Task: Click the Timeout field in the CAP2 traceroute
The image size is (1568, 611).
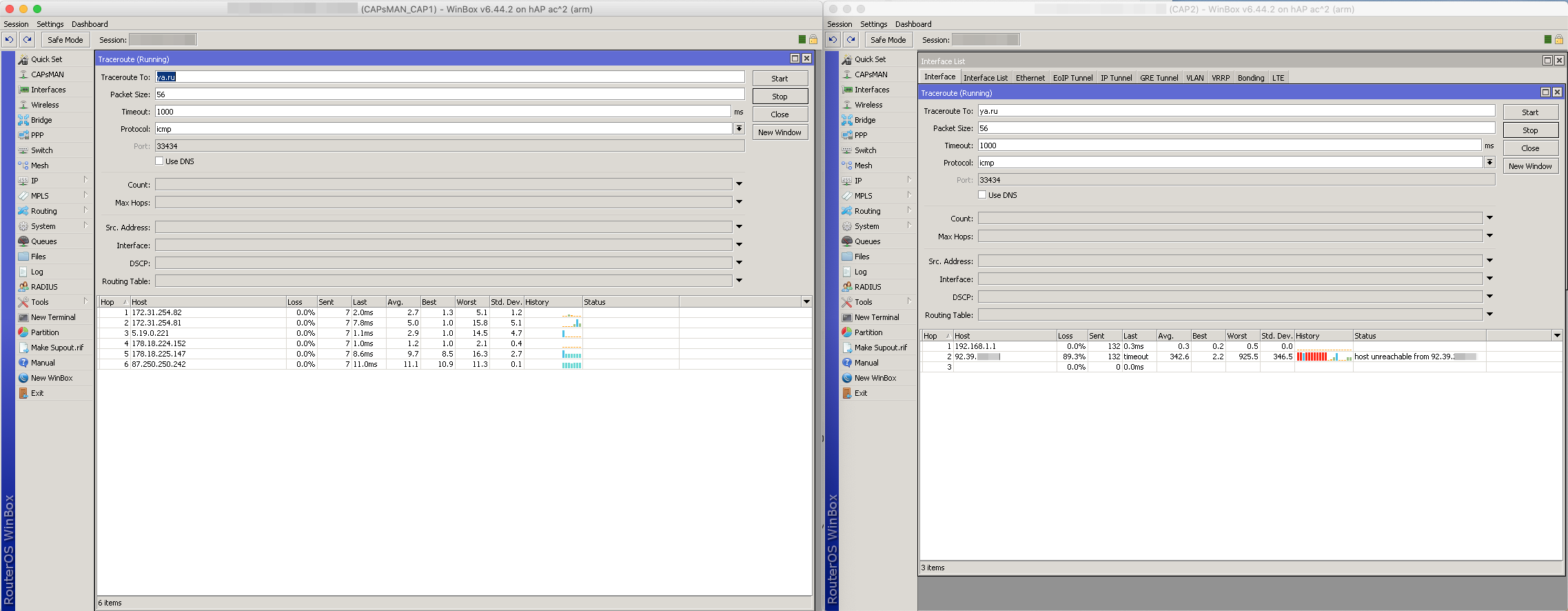Action: (1230, 146)
